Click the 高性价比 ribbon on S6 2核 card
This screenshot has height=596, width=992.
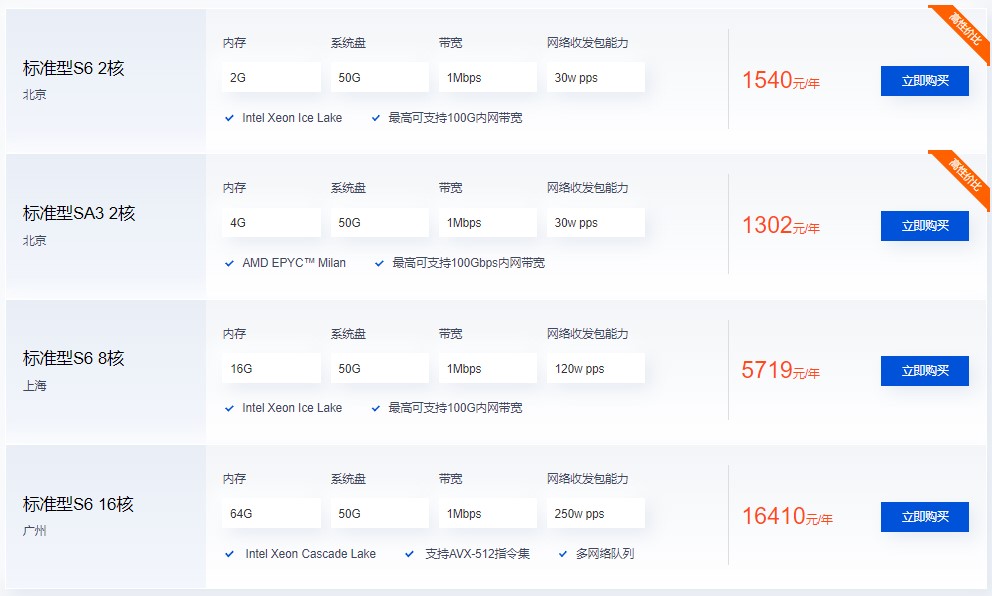[x=964, y=30]
